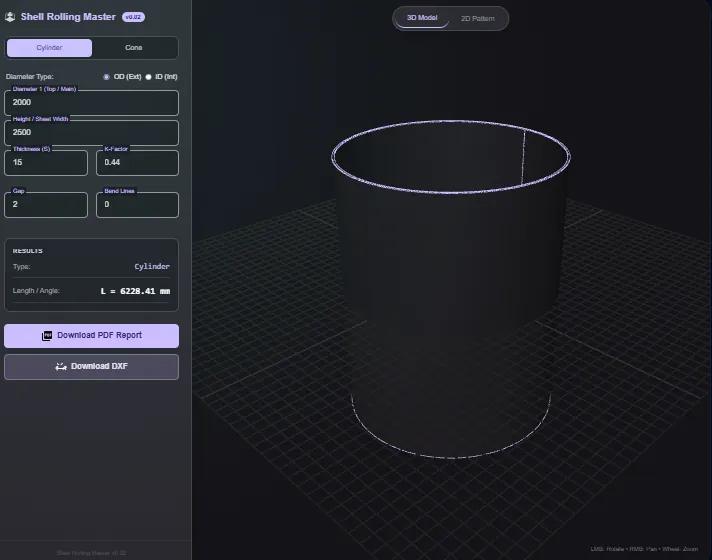Focus the Diameter 1 (Top / Main) field

[91, 103]
